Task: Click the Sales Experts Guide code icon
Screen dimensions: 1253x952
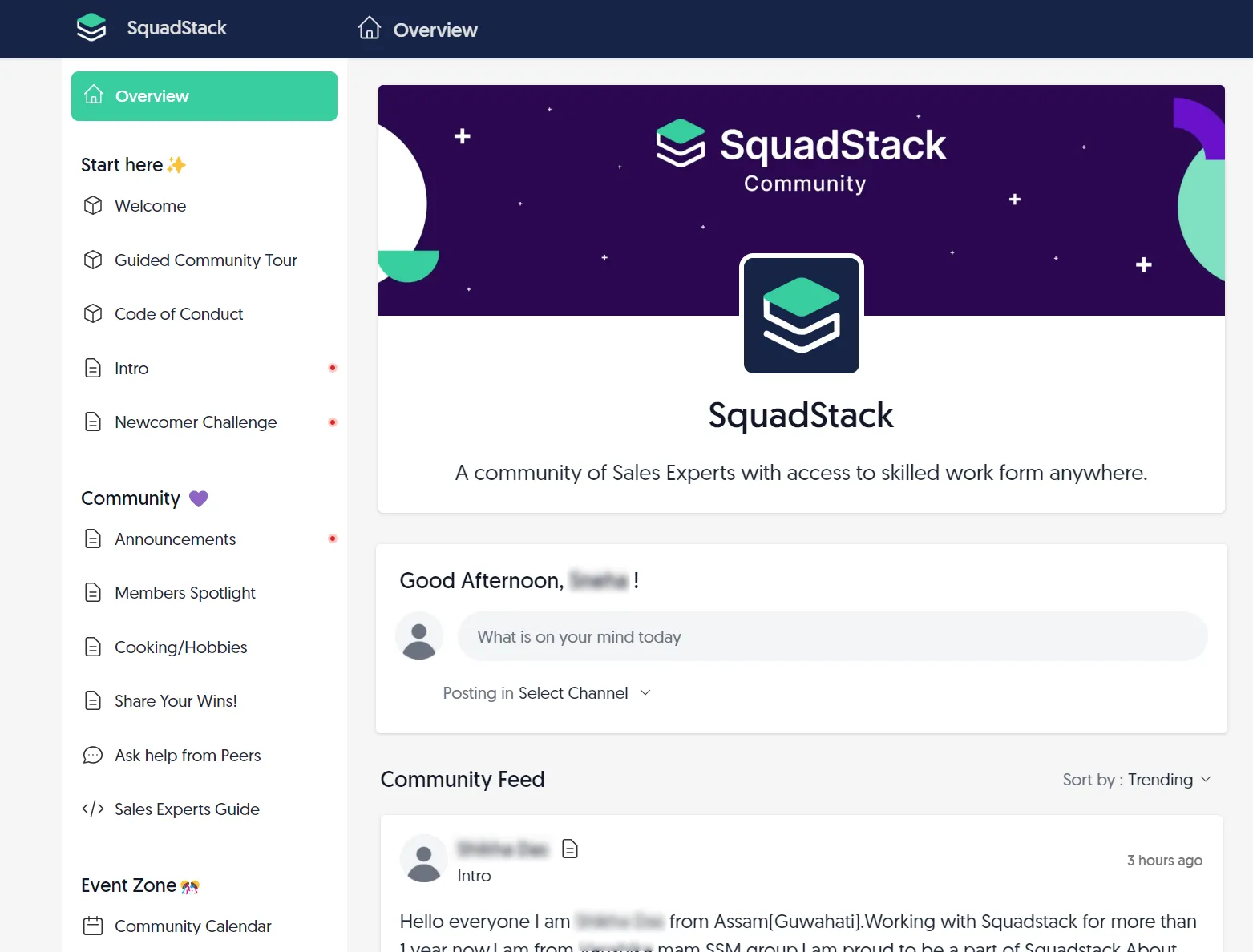Action: click(93, 809)
